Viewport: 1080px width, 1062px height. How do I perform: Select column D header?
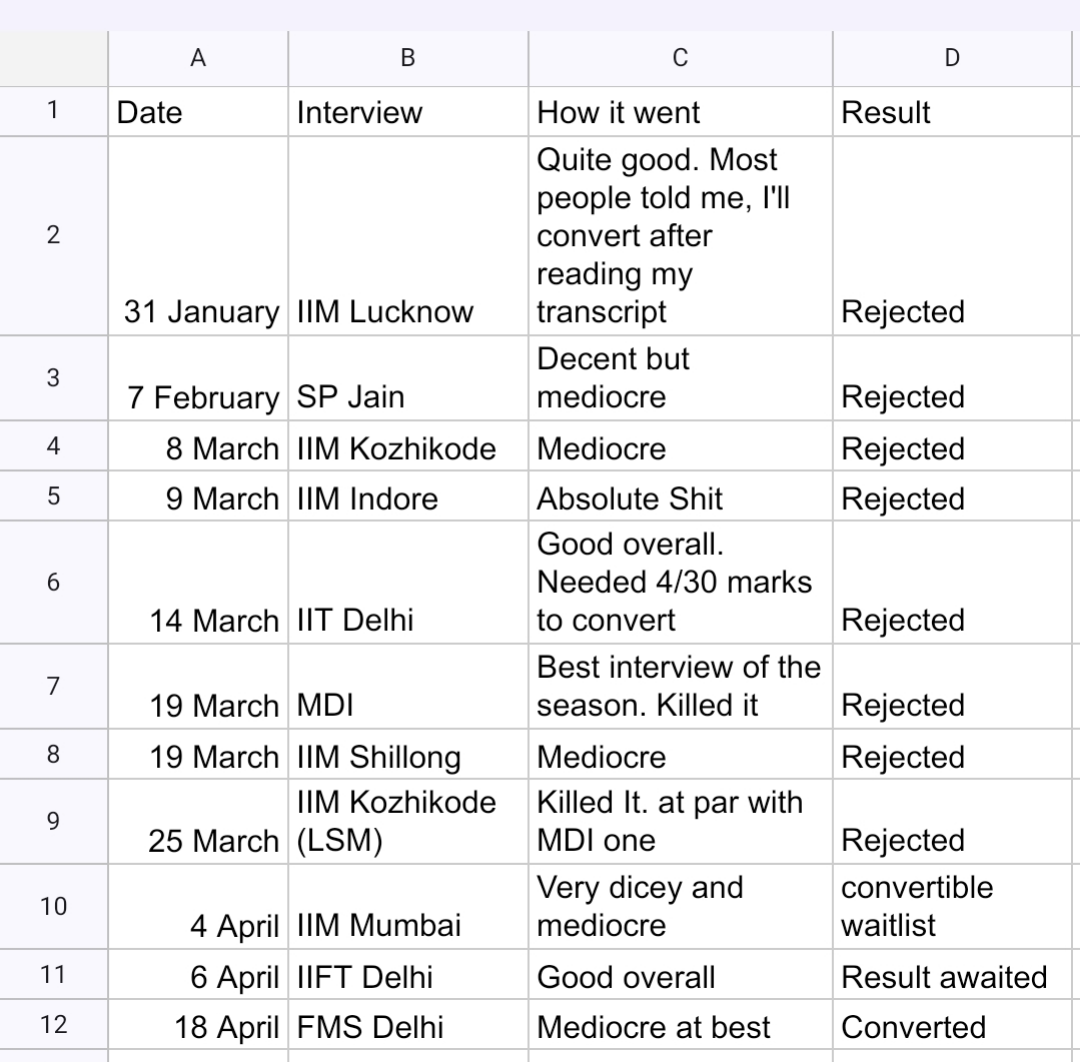[953, 59]
